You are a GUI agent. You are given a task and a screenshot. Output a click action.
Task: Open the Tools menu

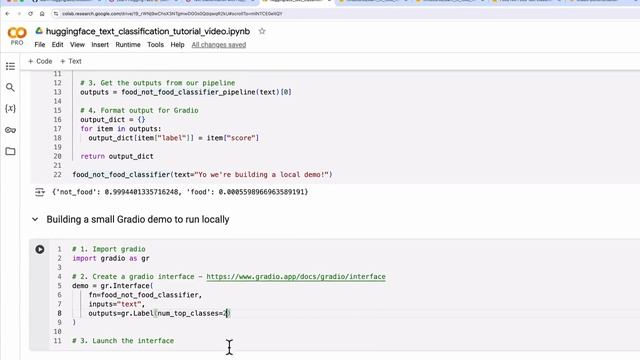click(155, 44)
